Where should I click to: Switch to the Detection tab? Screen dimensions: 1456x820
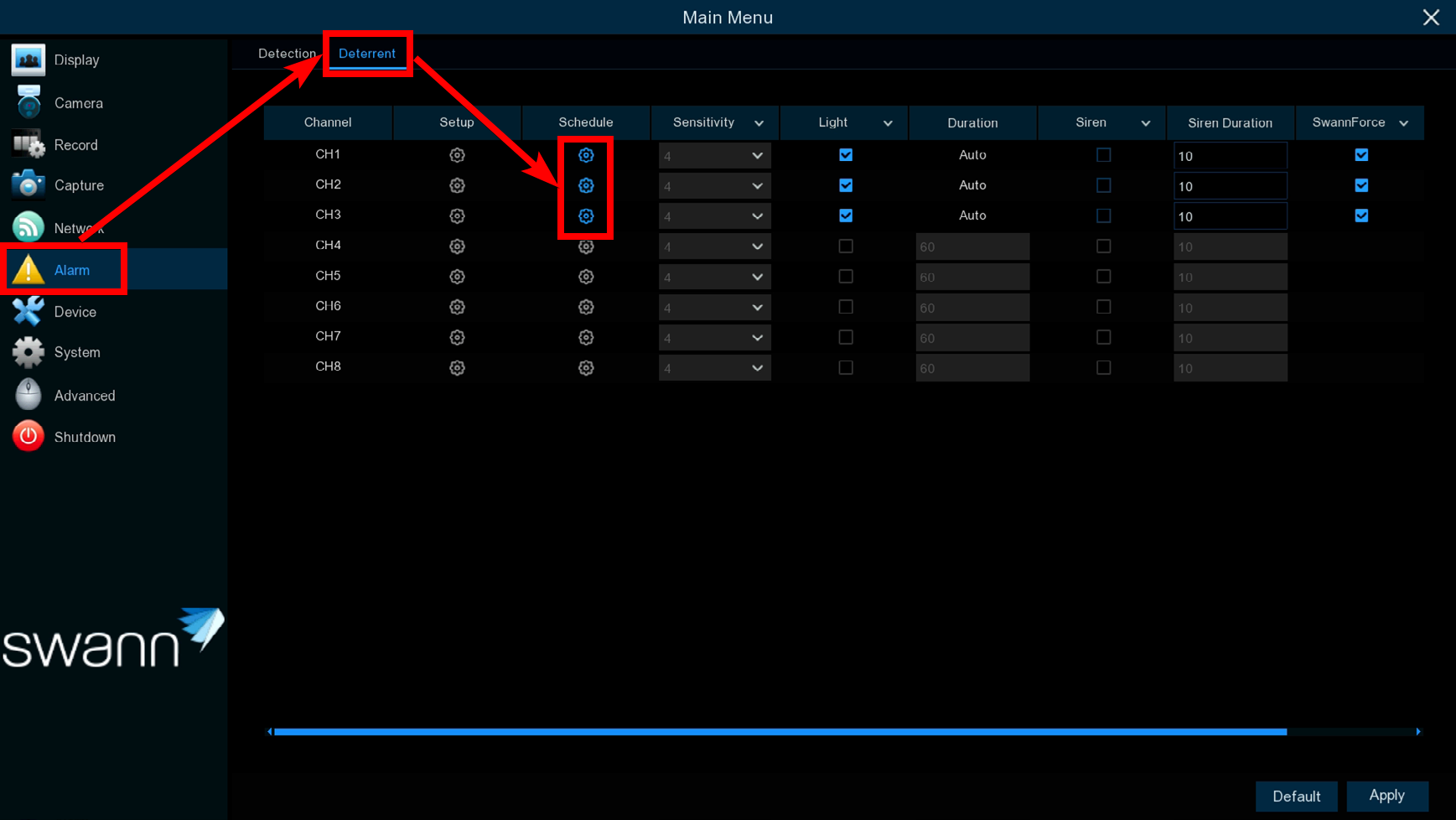(x=287, y=54)
